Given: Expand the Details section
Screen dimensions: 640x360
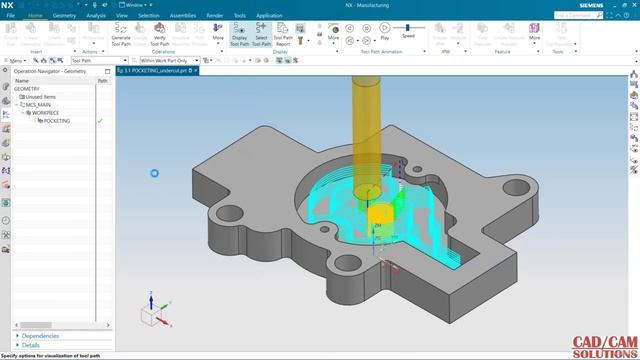Looking at the screenshot, I should (30, 345).
